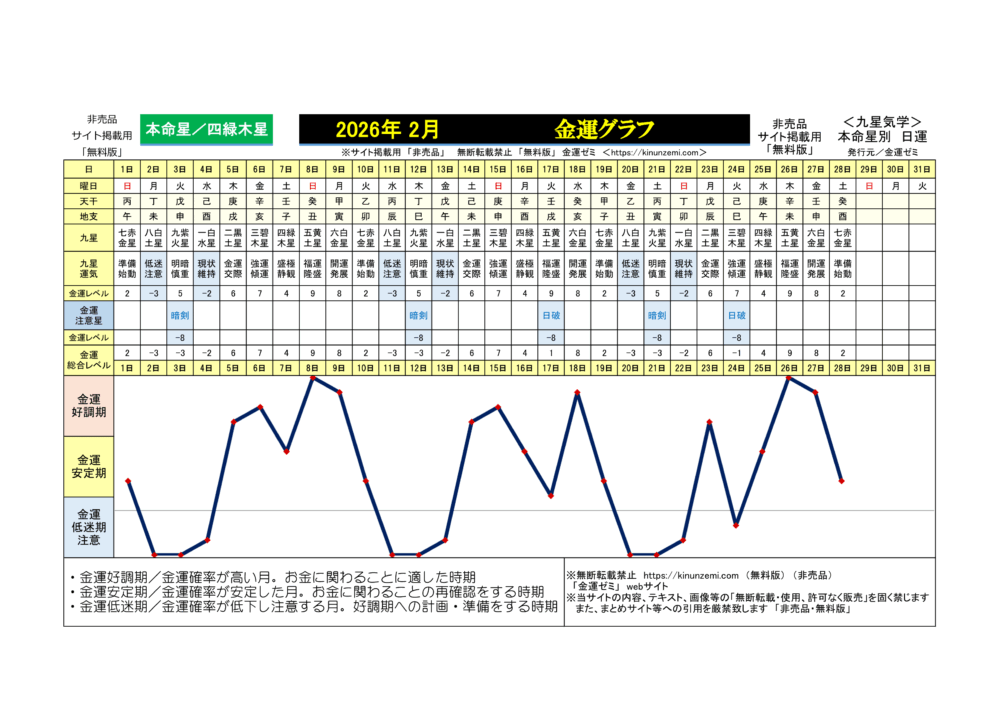Click the 金運好調期 legend block
Viewport: 1000px width, 707px height.
pos(90,407)
